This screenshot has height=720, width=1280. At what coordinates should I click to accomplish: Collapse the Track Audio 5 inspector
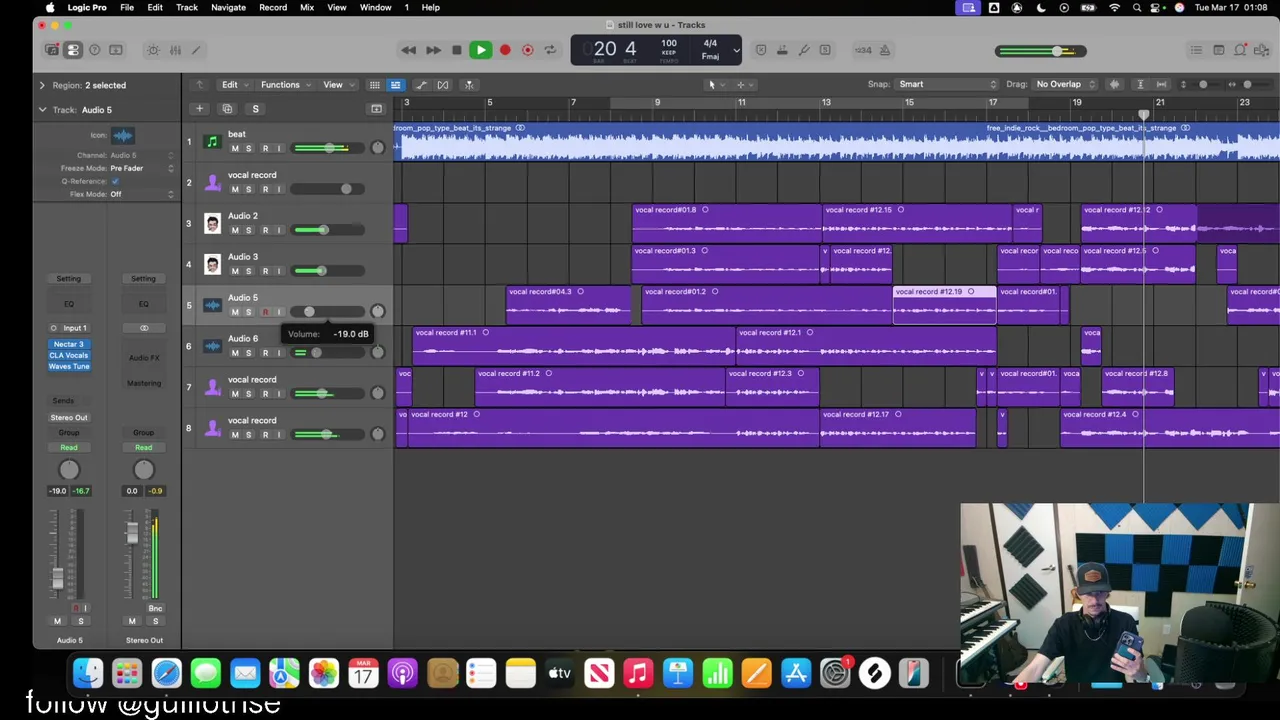(x=42, y=110)
